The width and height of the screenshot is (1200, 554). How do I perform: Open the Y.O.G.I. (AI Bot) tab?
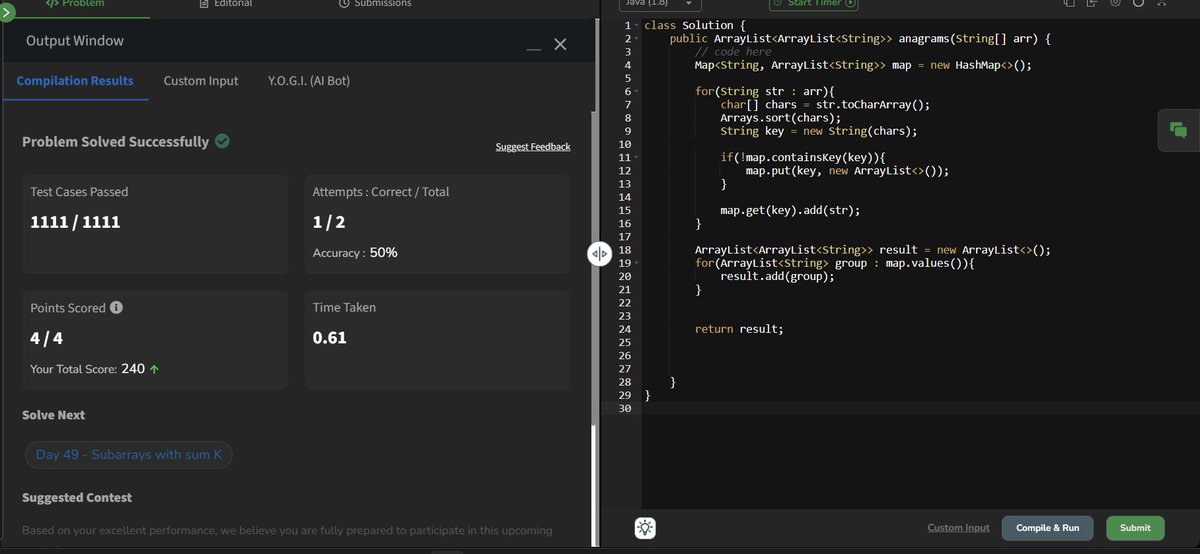click(309, 81)
